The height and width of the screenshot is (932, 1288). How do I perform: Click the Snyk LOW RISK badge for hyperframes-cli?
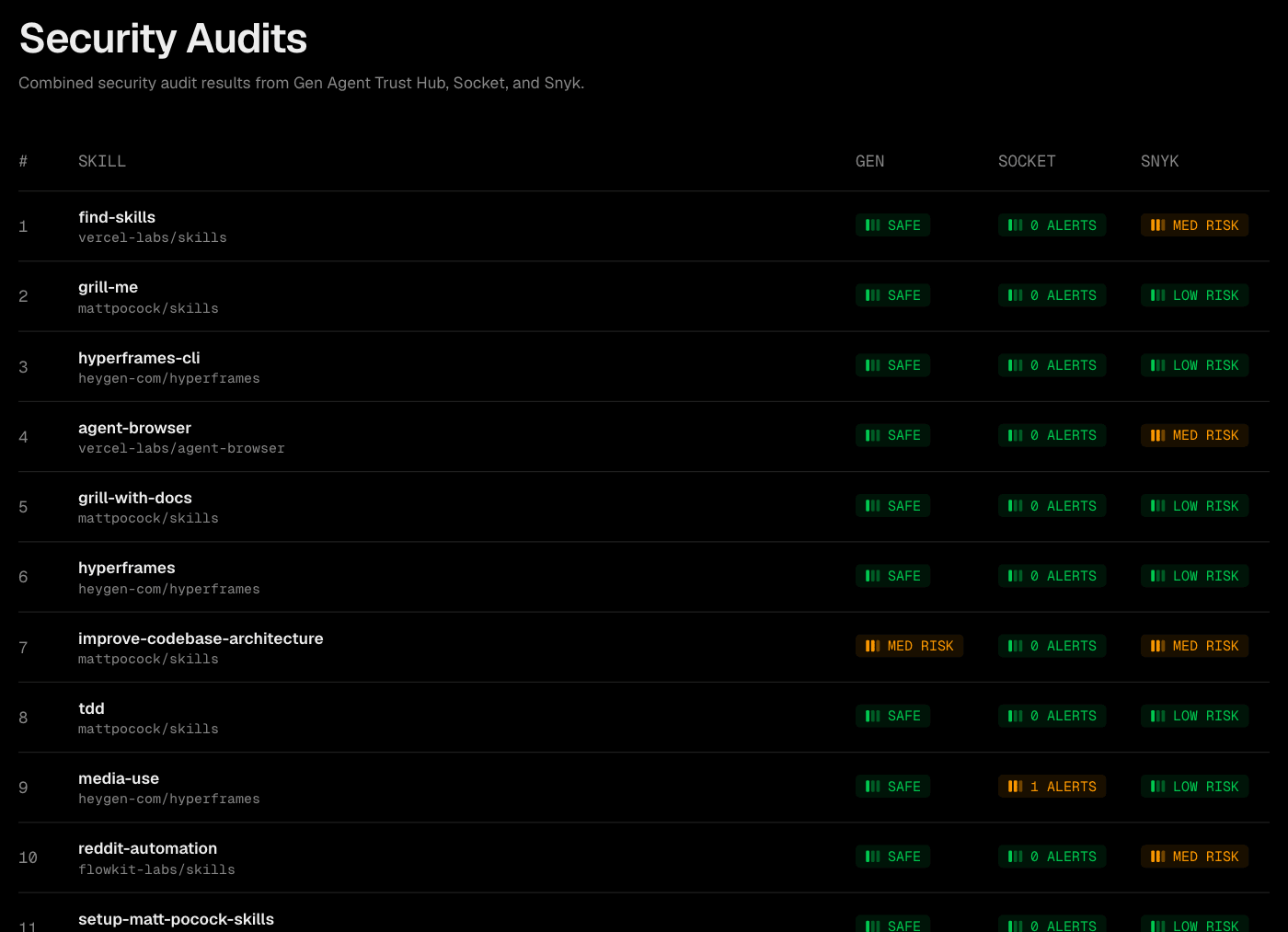point(1194,365)
